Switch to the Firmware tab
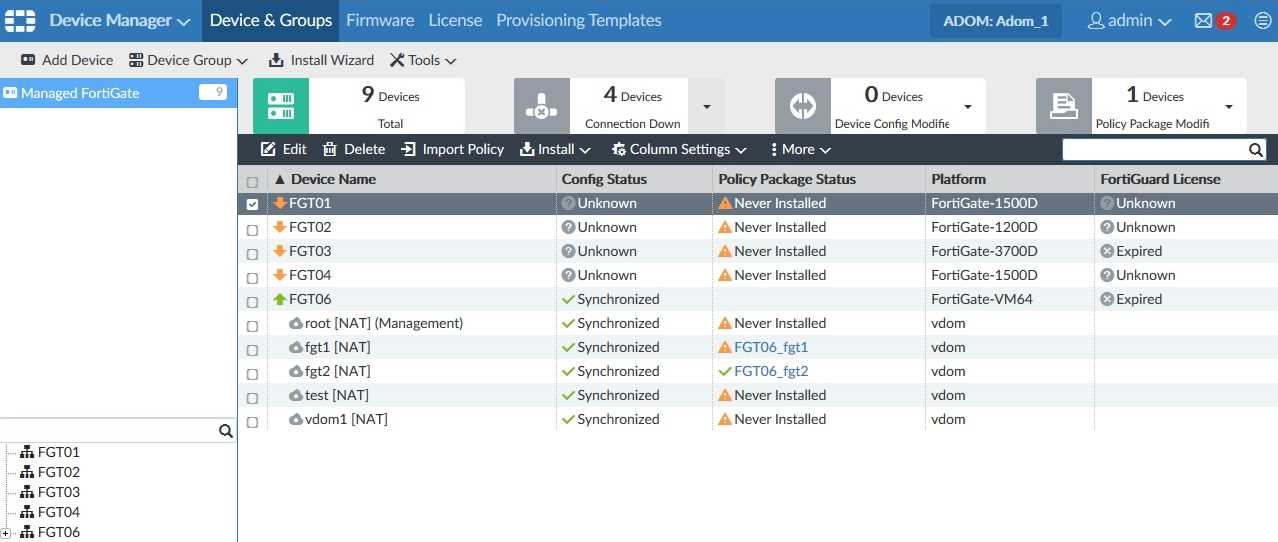The height and width of the screenshot is (542, 1278). tap(380, 20)
